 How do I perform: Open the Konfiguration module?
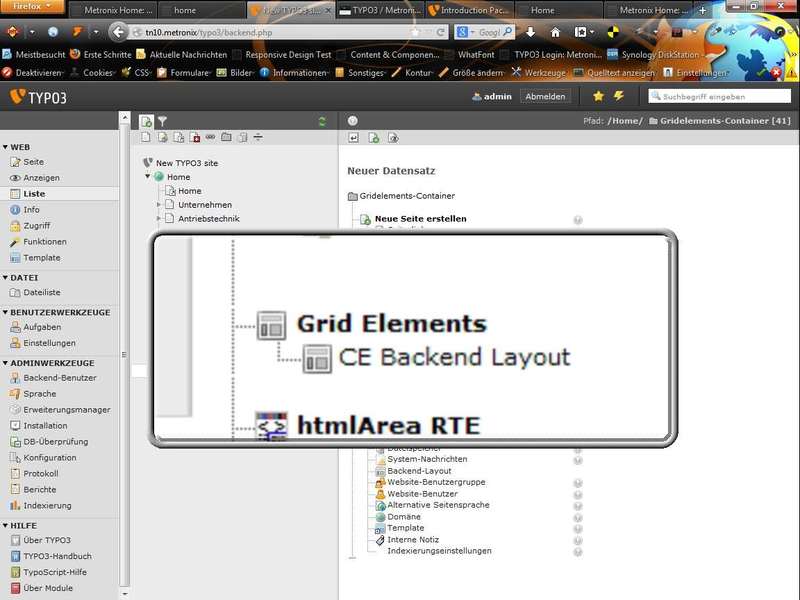[x=43, y=458]
